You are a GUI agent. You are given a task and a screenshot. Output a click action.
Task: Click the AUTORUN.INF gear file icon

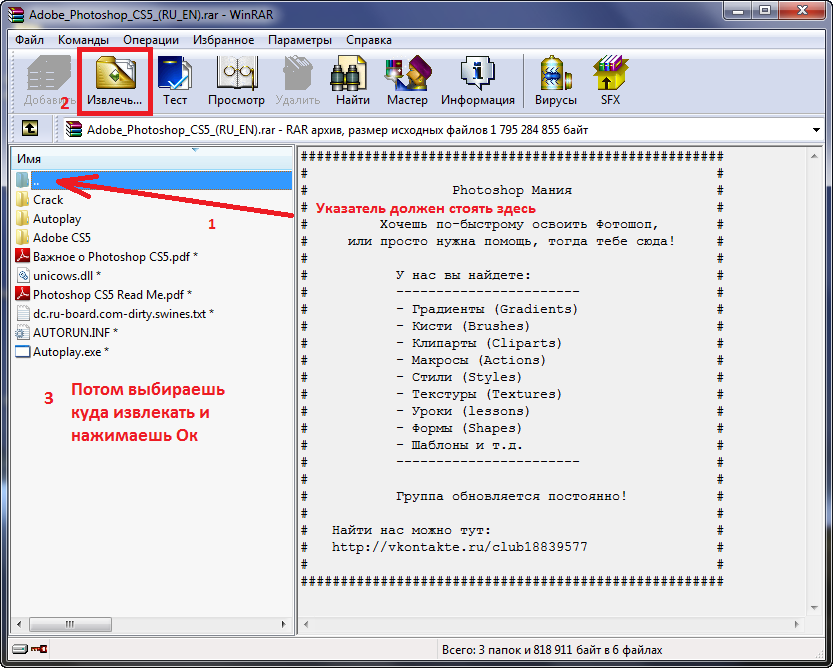pyautogui.click(x=22, y=333)
